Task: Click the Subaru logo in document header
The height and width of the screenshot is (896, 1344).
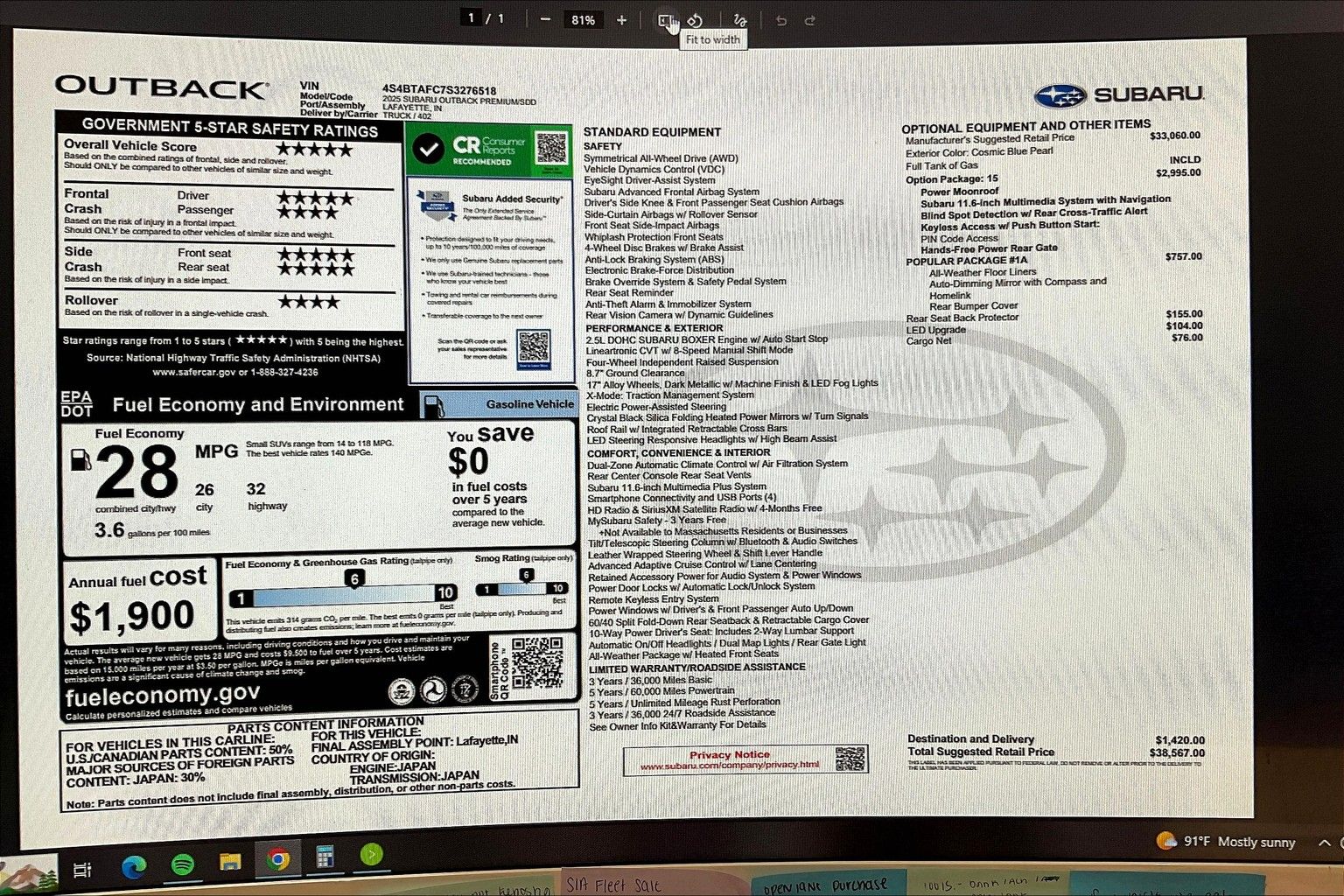Action: [1118, 94]
